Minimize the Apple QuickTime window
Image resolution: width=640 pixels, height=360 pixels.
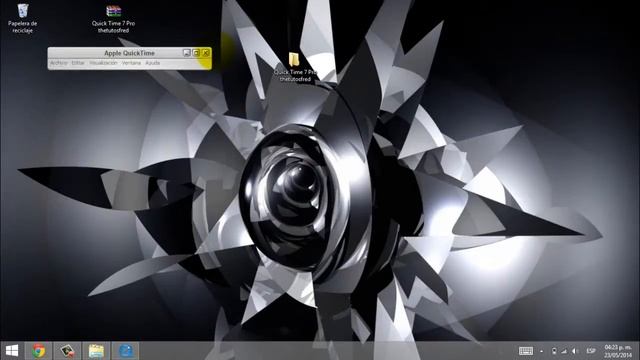click(x=187, y=53)
